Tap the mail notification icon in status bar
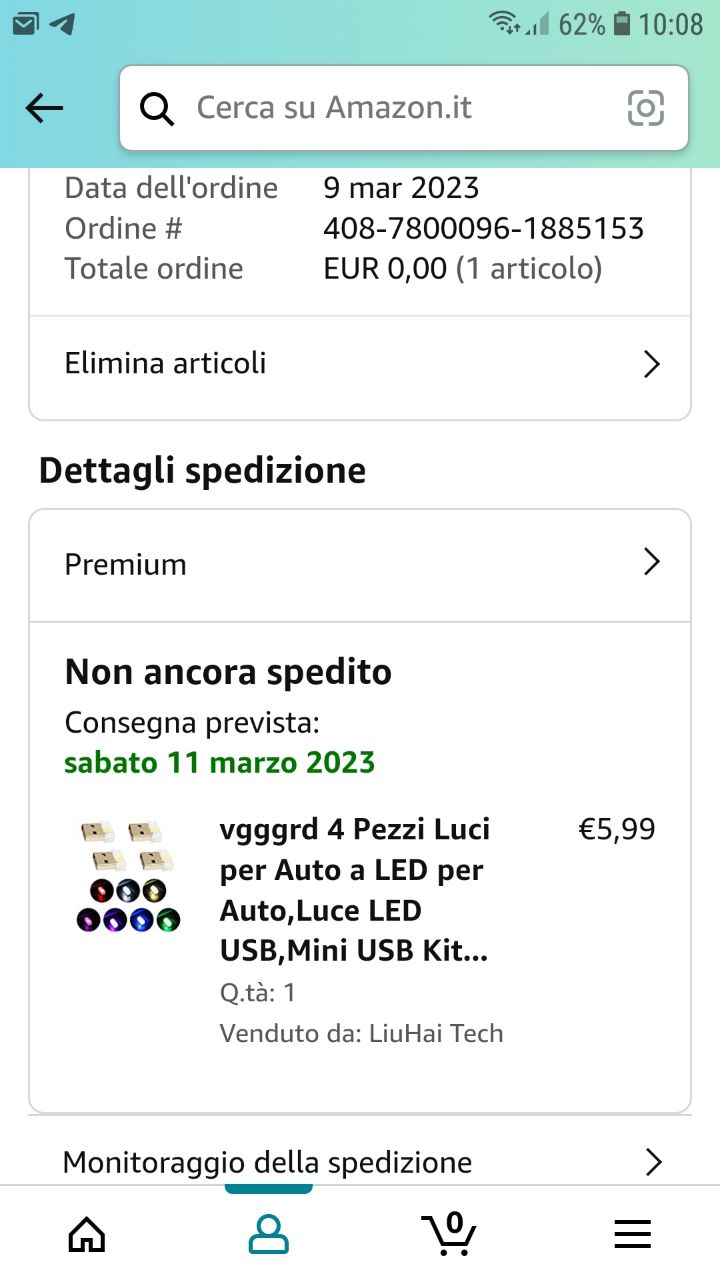 pyautogui.click(x=25, y=24)
